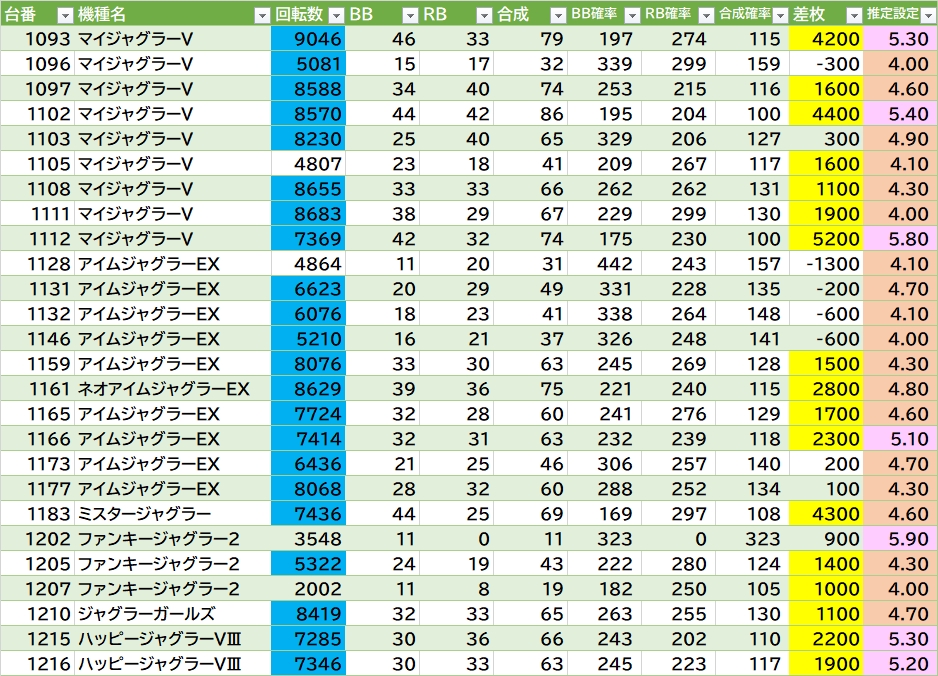938x676 pixels.
Task: Select estimated setting cell 5.90
Action: (900, 539)
